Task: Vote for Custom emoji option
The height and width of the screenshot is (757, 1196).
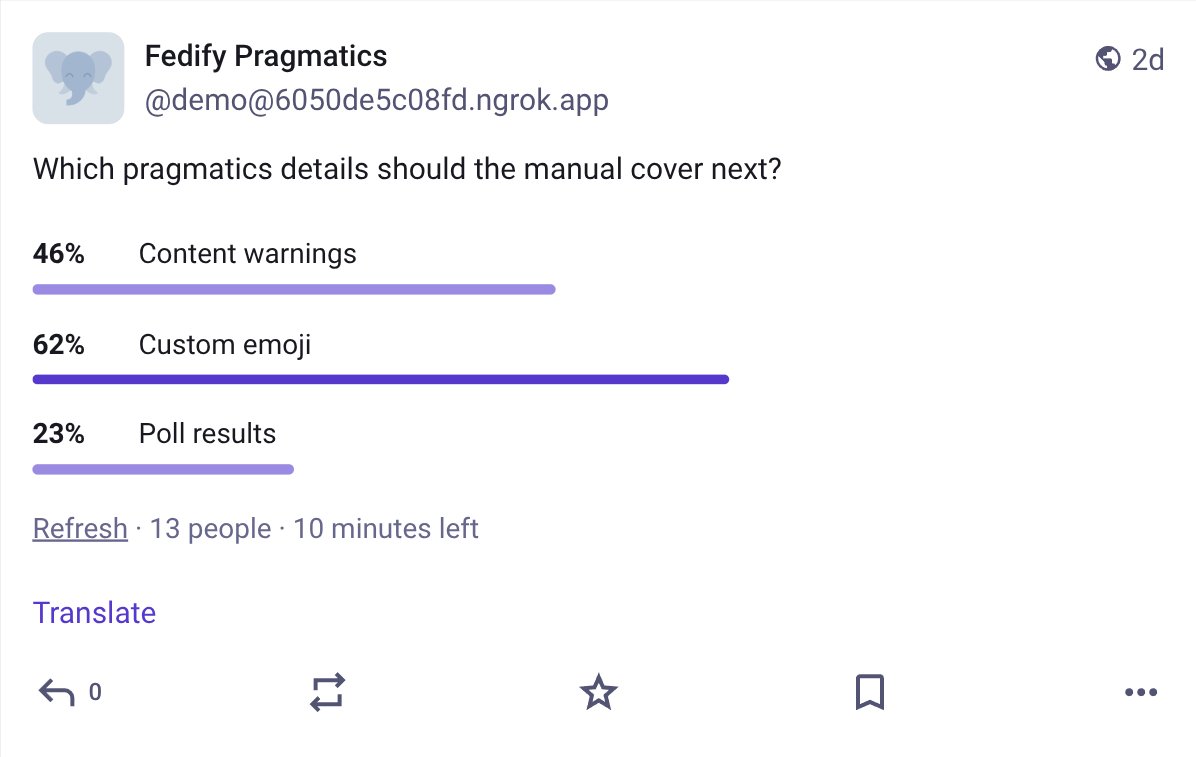Action: click(224, 345)
